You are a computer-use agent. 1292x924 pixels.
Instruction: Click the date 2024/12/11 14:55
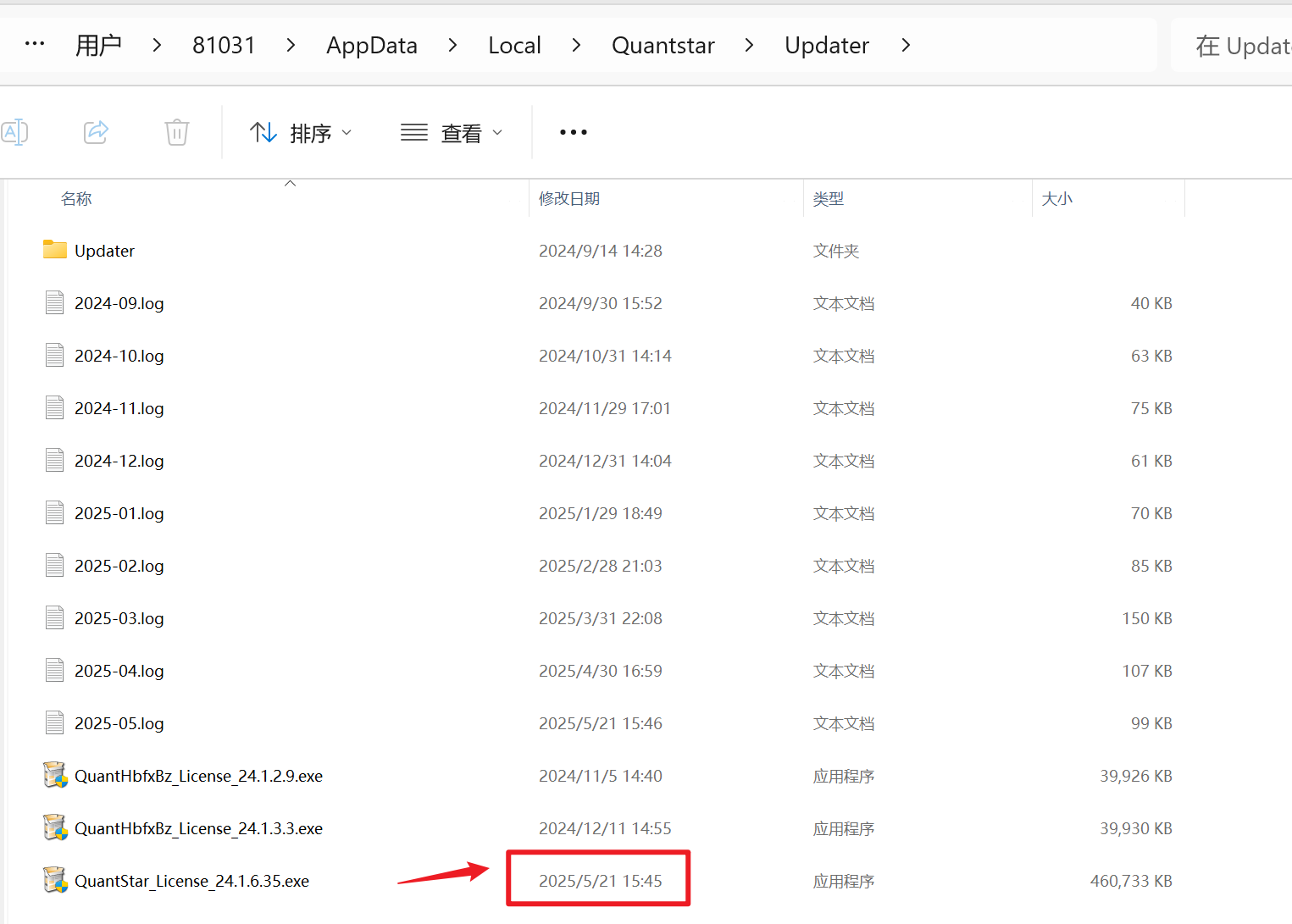(x=605, y=828)
